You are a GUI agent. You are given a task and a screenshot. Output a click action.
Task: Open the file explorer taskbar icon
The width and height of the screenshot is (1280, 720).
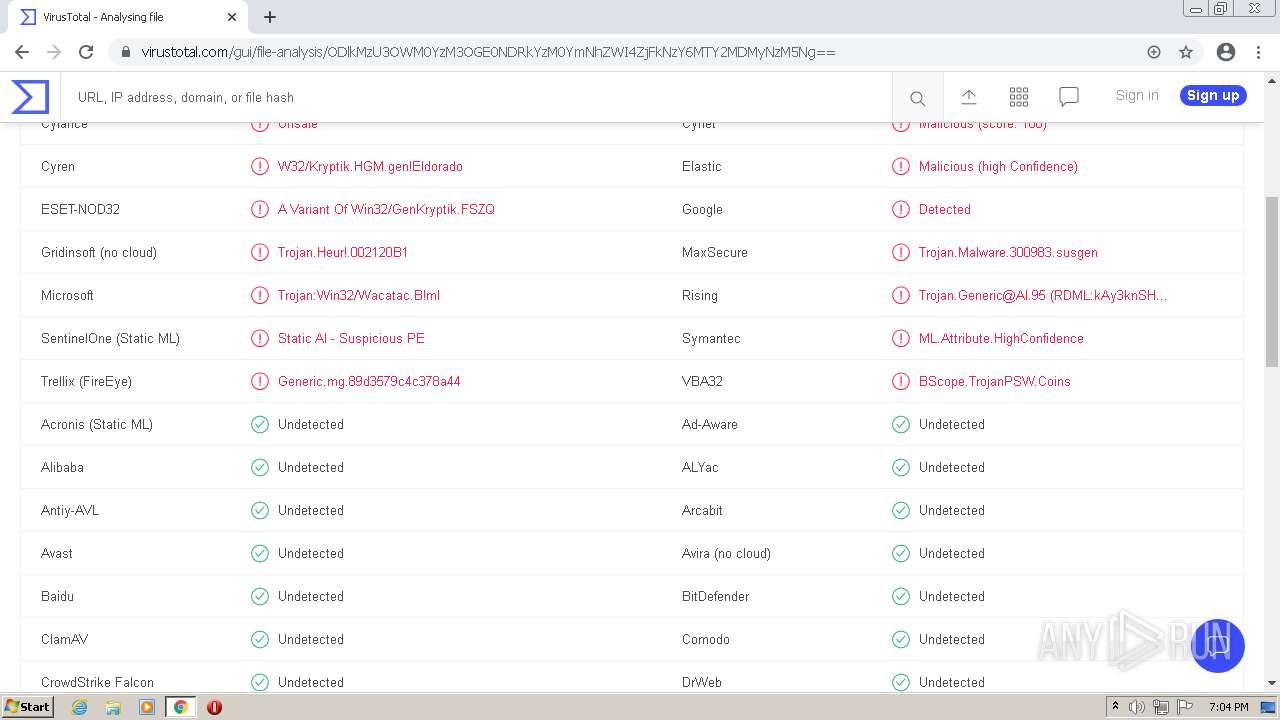(x=113, y=707)
